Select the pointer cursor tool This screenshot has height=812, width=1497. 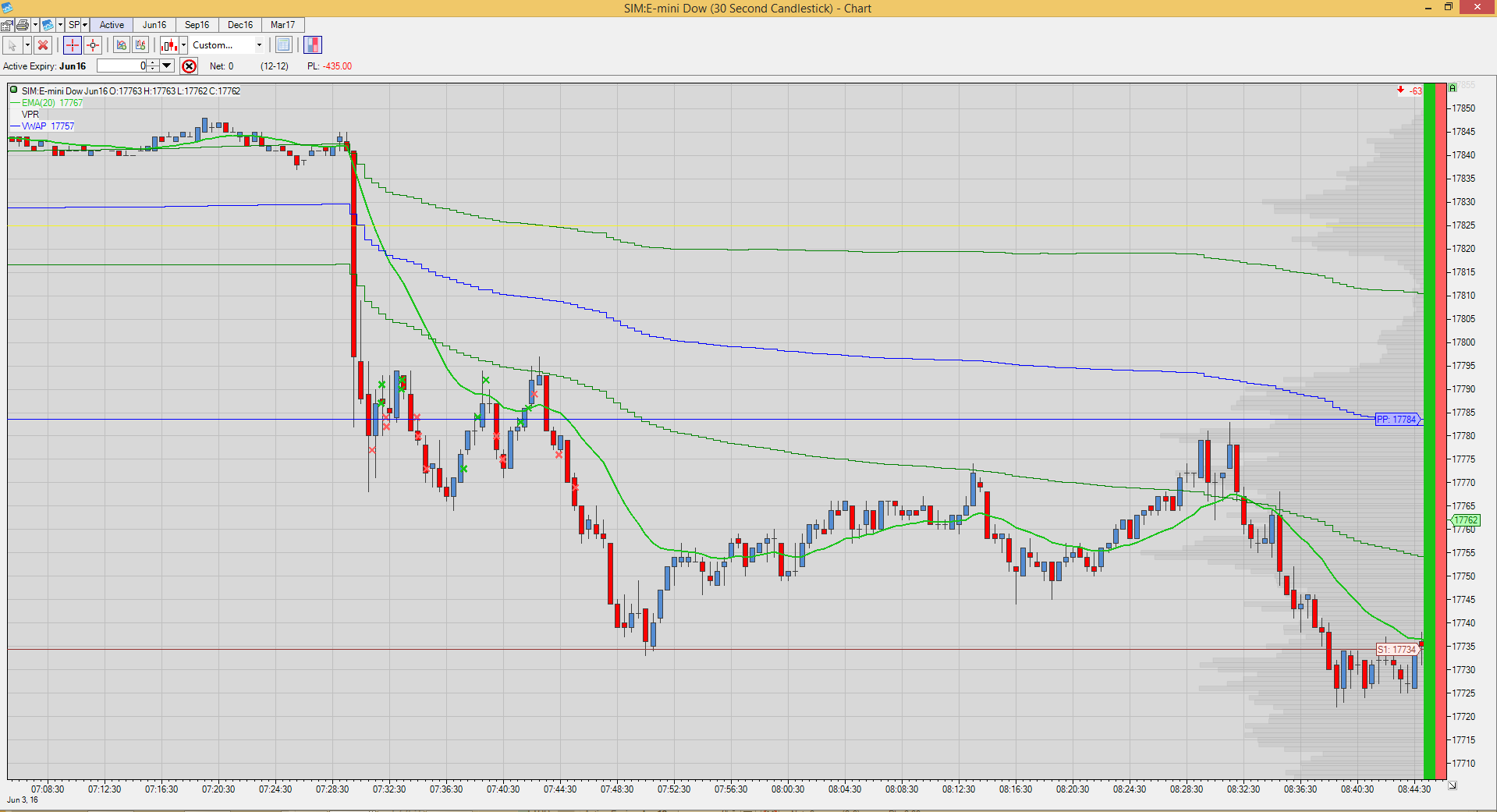pyautogui.click(x=12, y=45)
